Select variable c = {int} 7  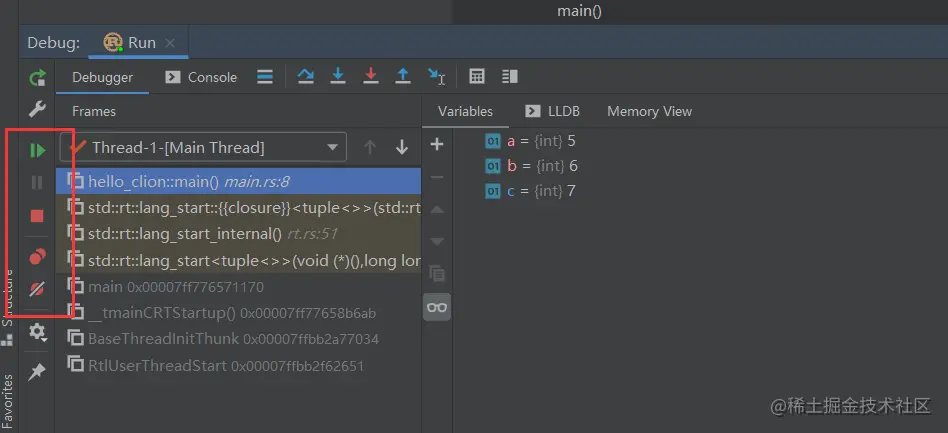(x=530, y=191)
